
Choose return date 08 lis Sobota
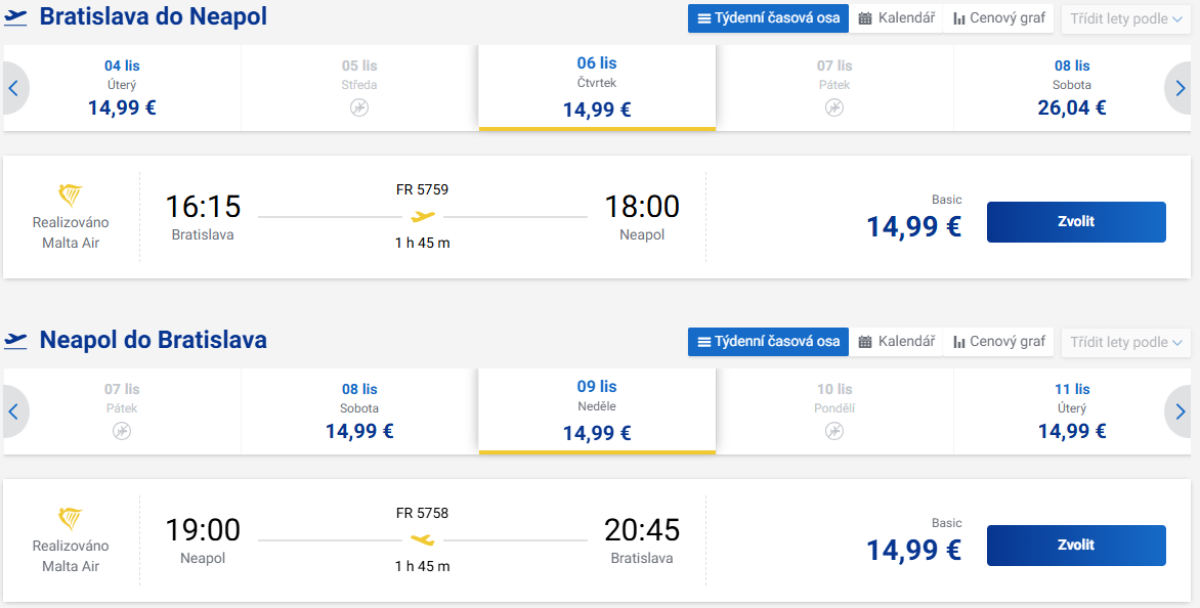[x=360, y=411]
